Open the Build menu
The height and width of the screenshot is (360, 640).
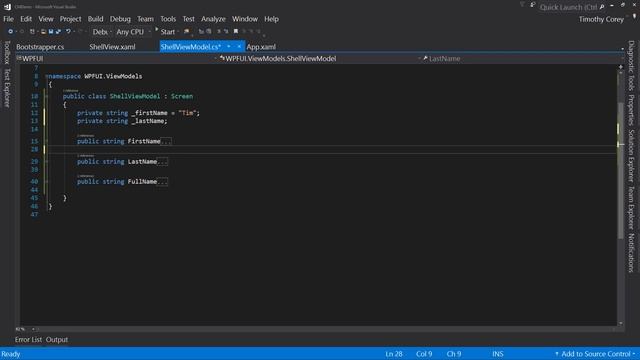tap(96, 19)
